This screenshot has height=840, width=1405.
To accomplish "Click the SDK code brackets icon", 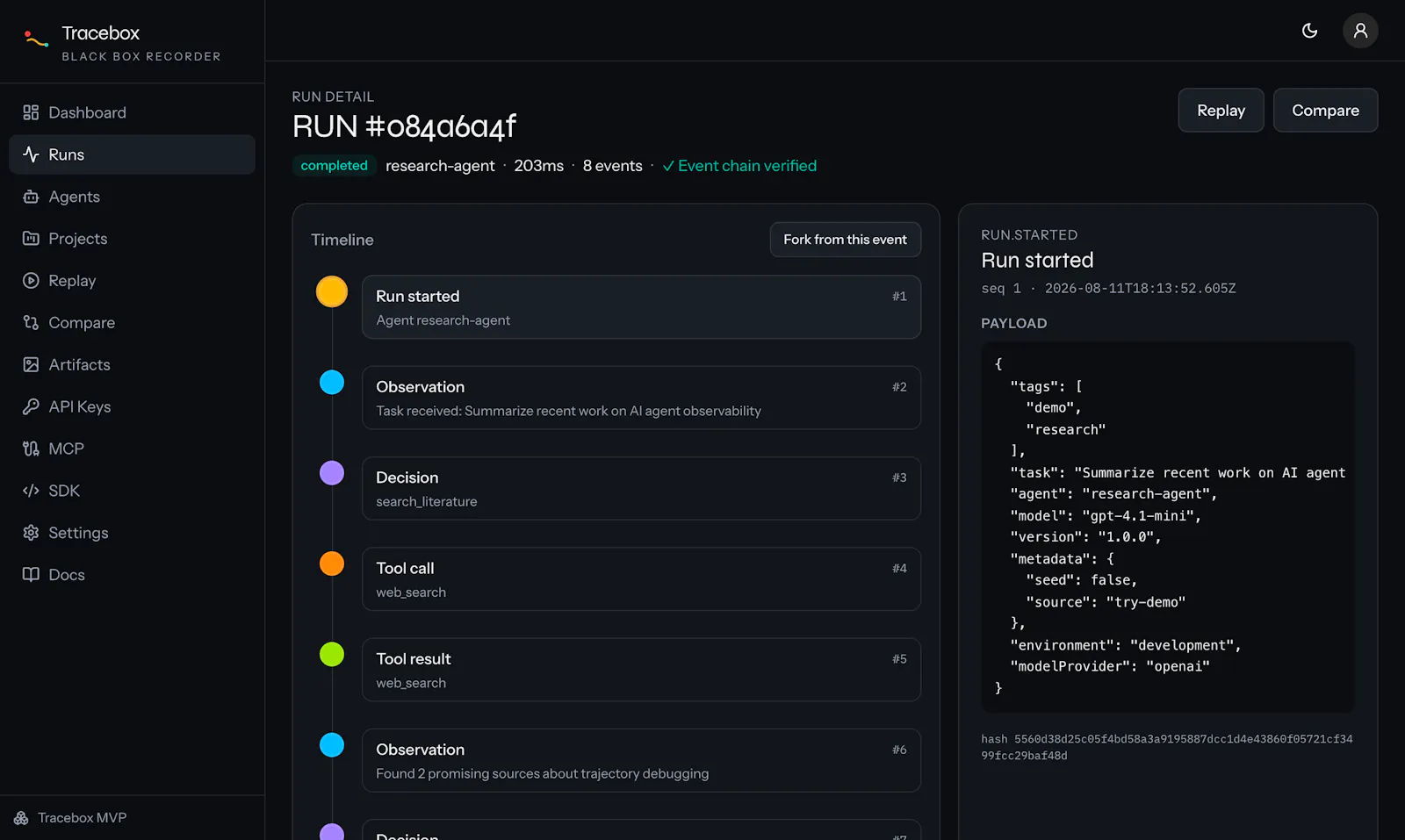I will pos(31,491).
